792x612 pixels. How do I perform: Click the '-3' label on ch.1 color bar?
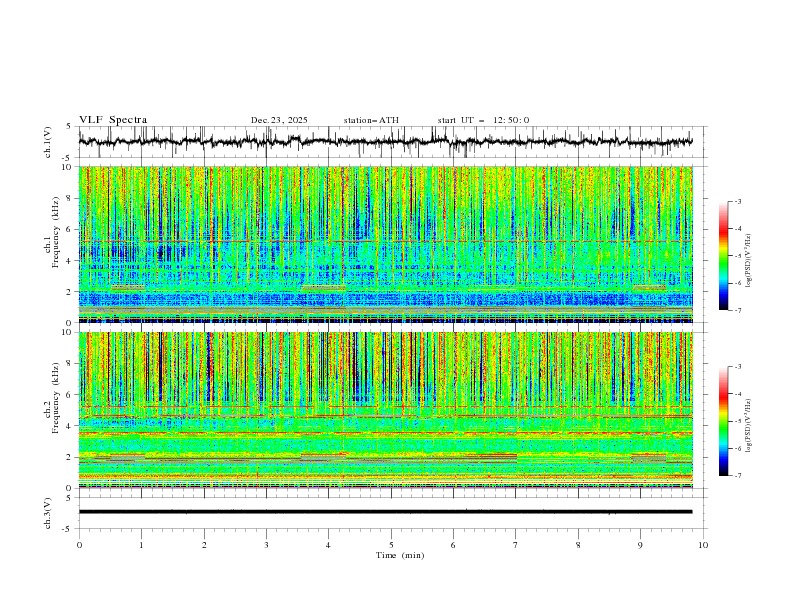tap(737, 201)
